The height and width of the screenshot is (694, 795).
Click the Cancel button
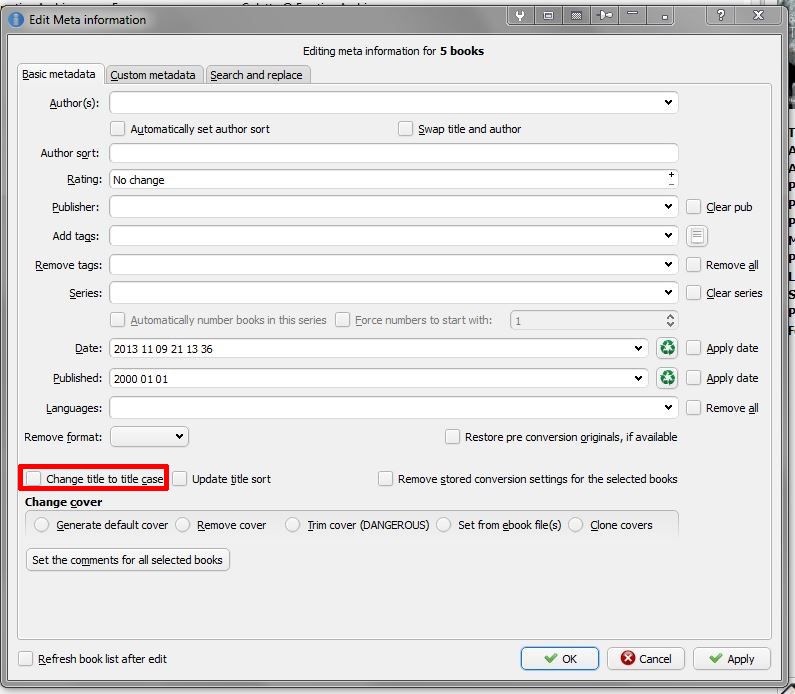coord(646,659)
